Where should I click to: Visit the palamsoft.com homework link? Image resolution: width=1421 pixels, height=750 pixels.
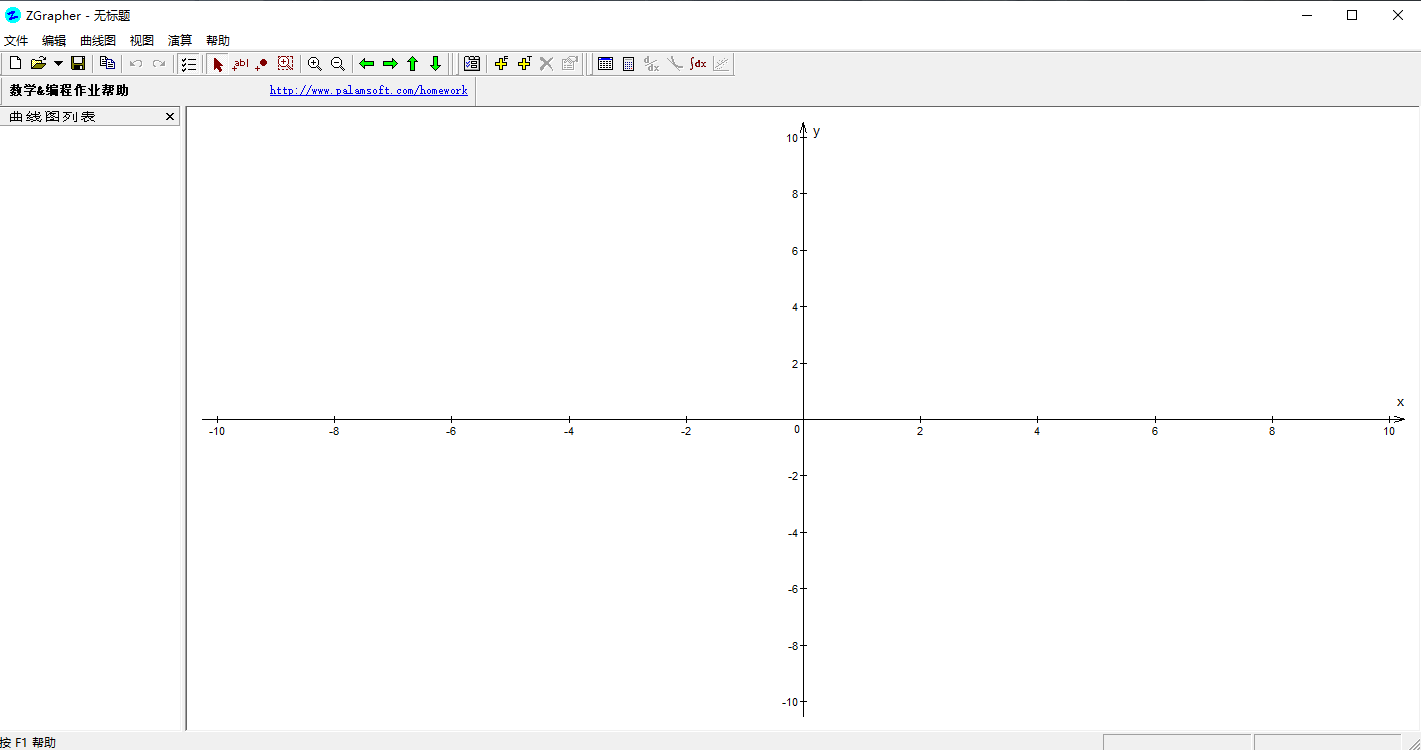tap(368, 90)
